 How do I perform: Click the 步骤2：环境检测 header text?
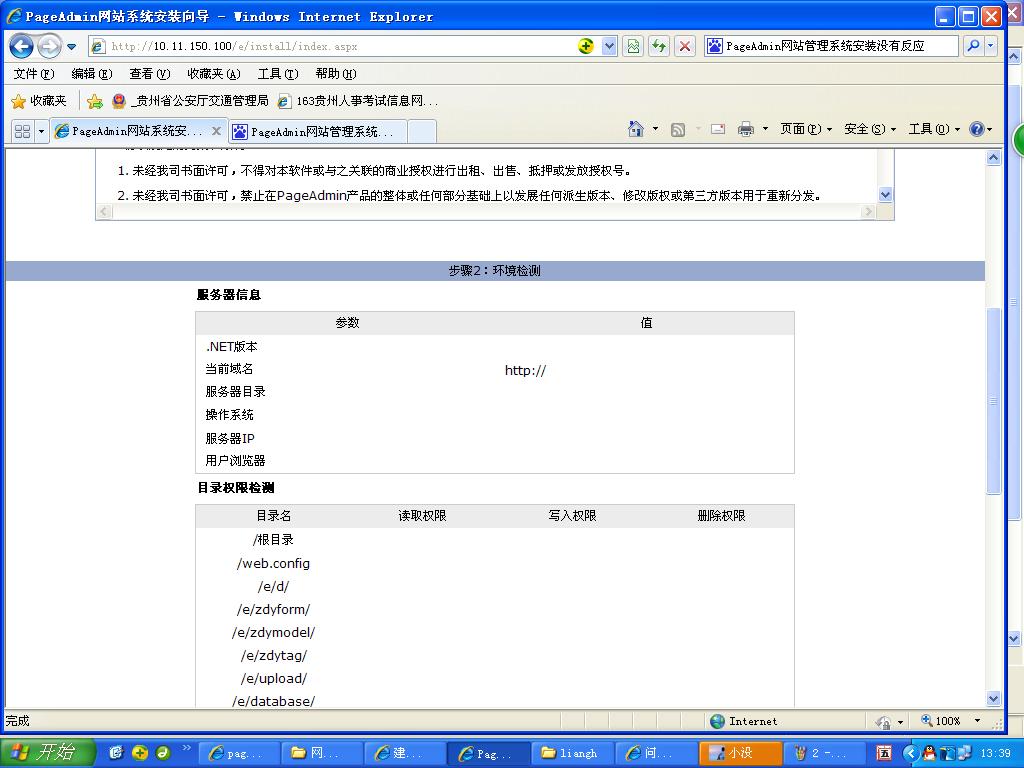(x=494, y=270)
